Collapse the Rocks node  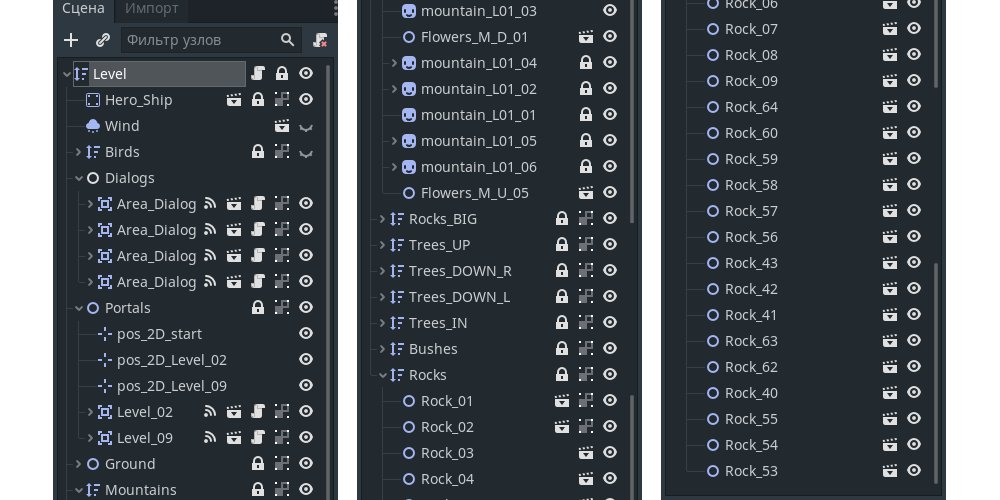click(382, 375)
